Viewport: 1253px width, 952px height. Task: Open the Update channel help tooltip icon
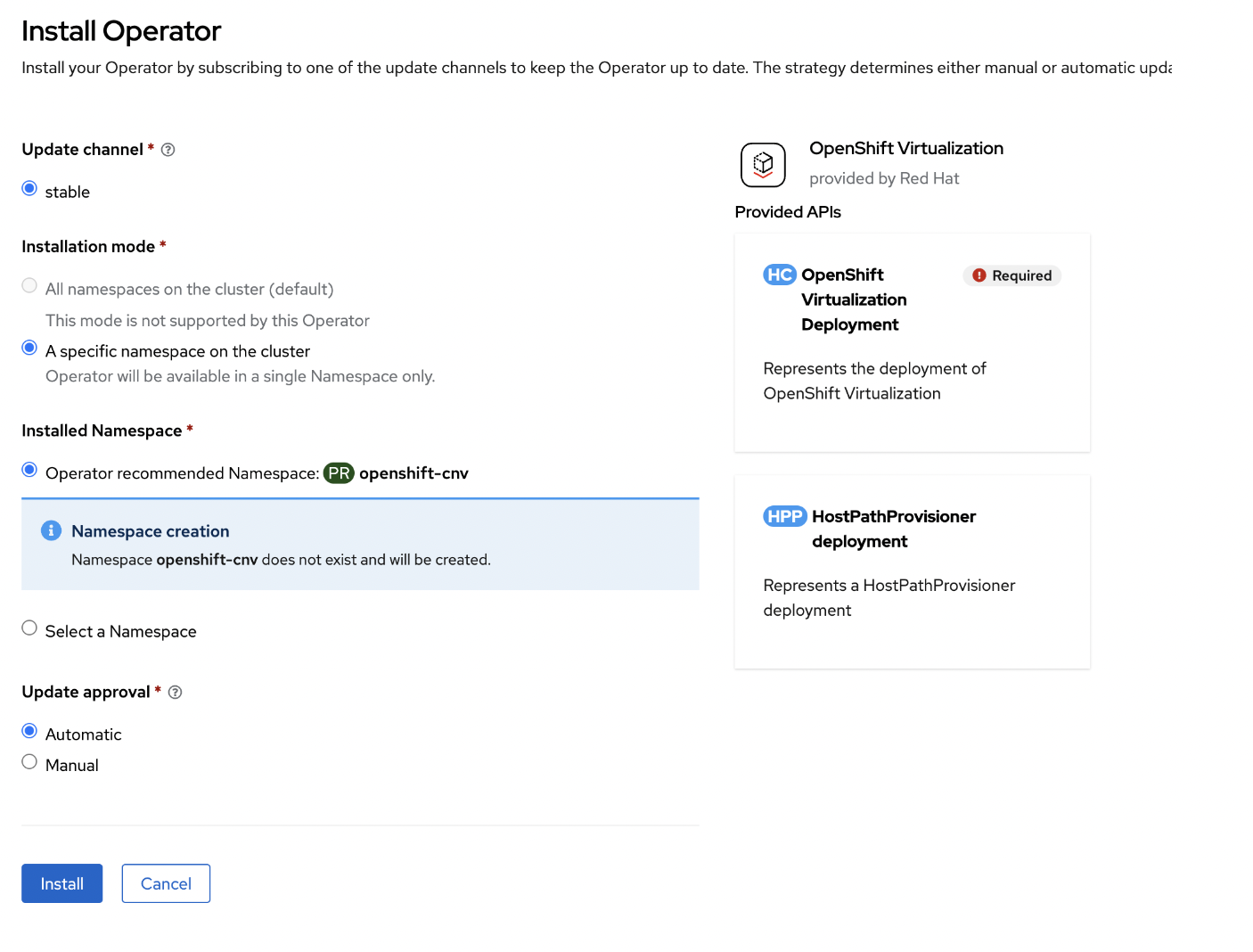click(x=168, y=150)
